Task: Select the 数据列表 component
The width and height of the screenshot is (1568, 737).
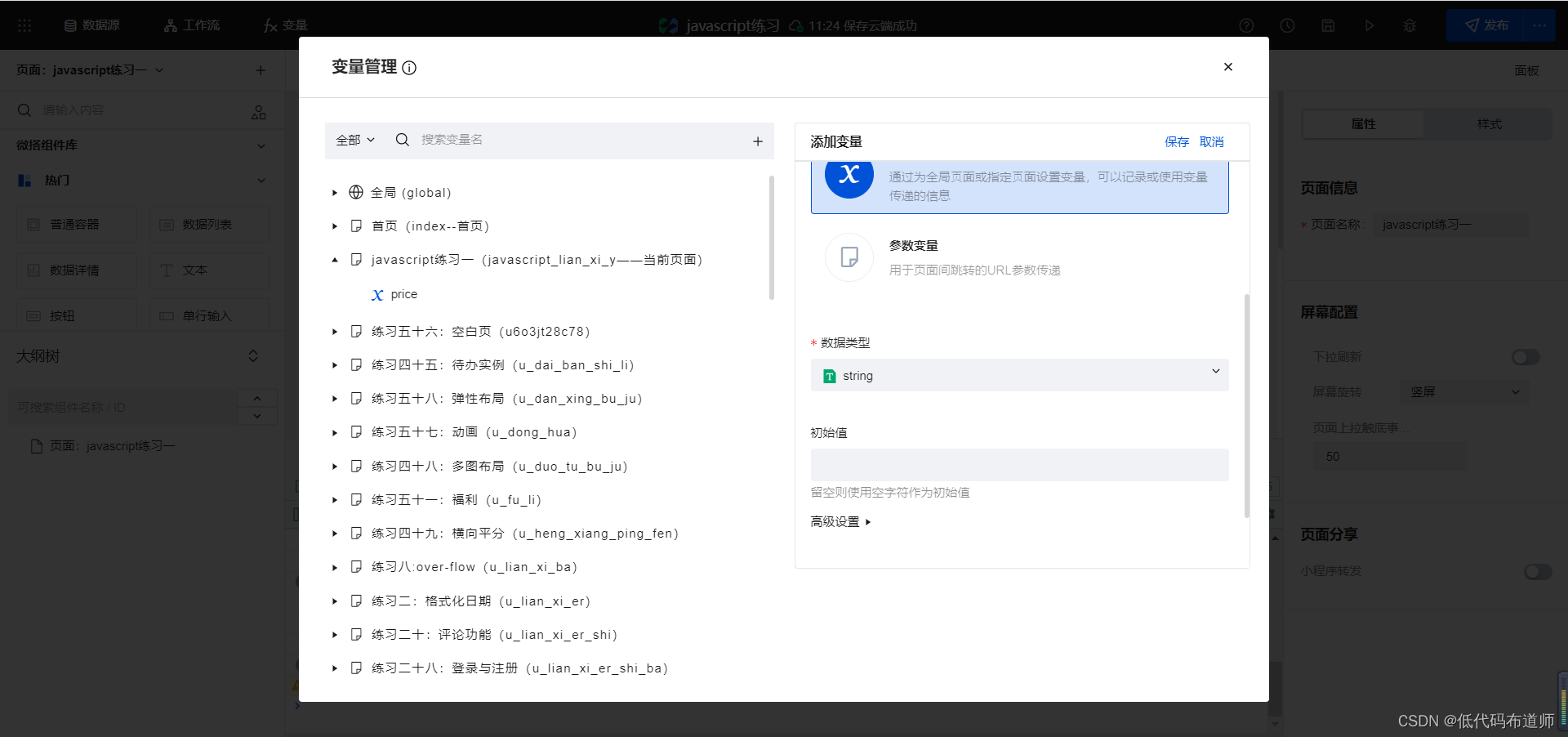Action: (209, 225)
